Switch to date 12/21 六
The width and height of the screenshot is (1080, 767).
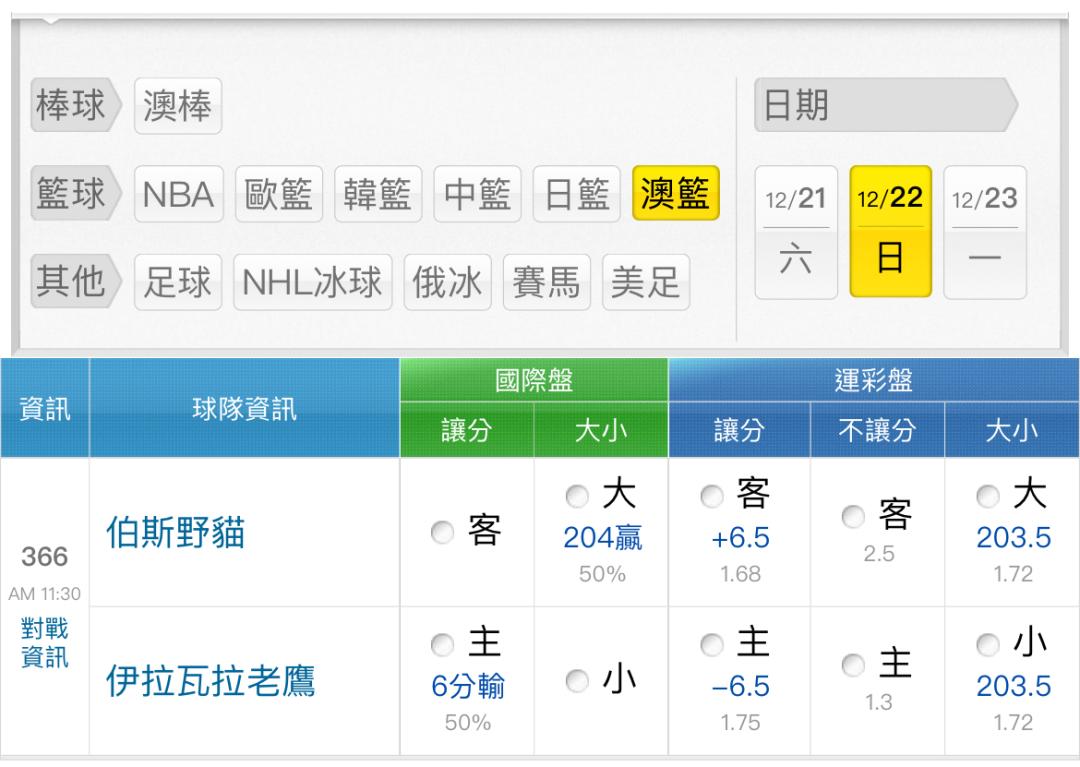point(796,232)
